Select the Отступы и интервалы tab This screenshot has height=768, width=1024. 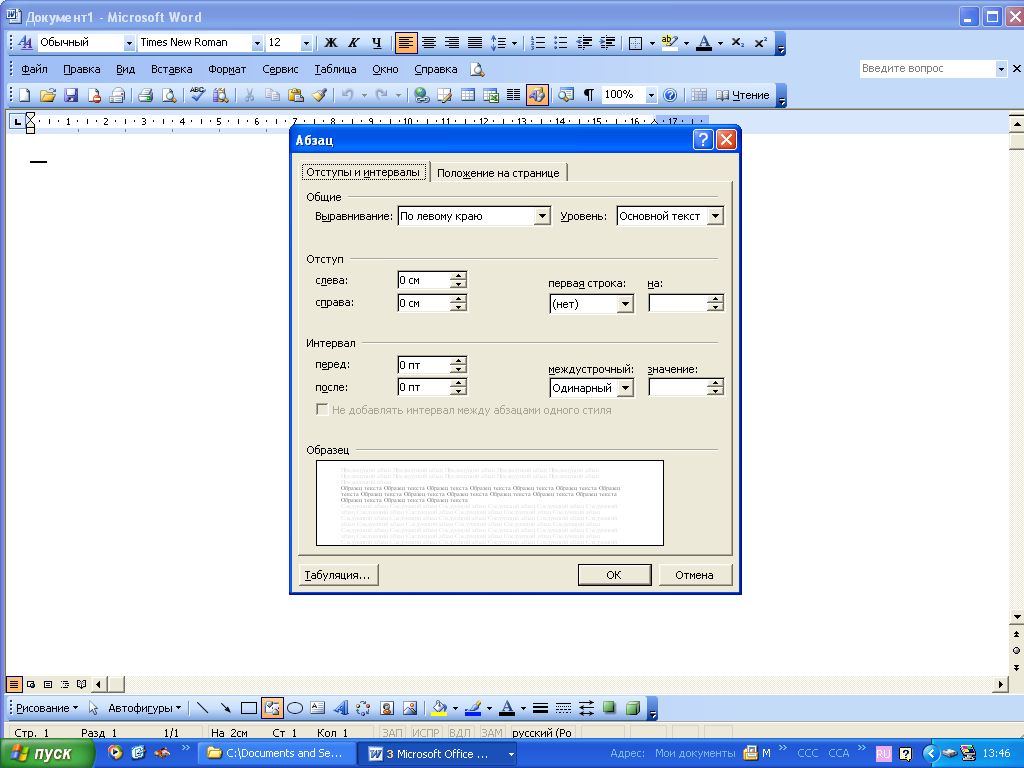(363, 172)
